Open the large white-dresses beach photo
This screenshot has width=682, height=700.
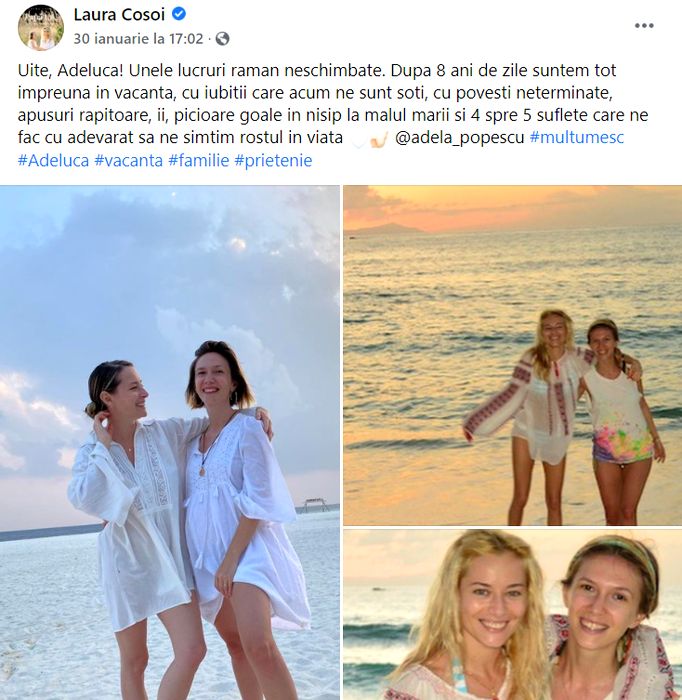(170, 442)
